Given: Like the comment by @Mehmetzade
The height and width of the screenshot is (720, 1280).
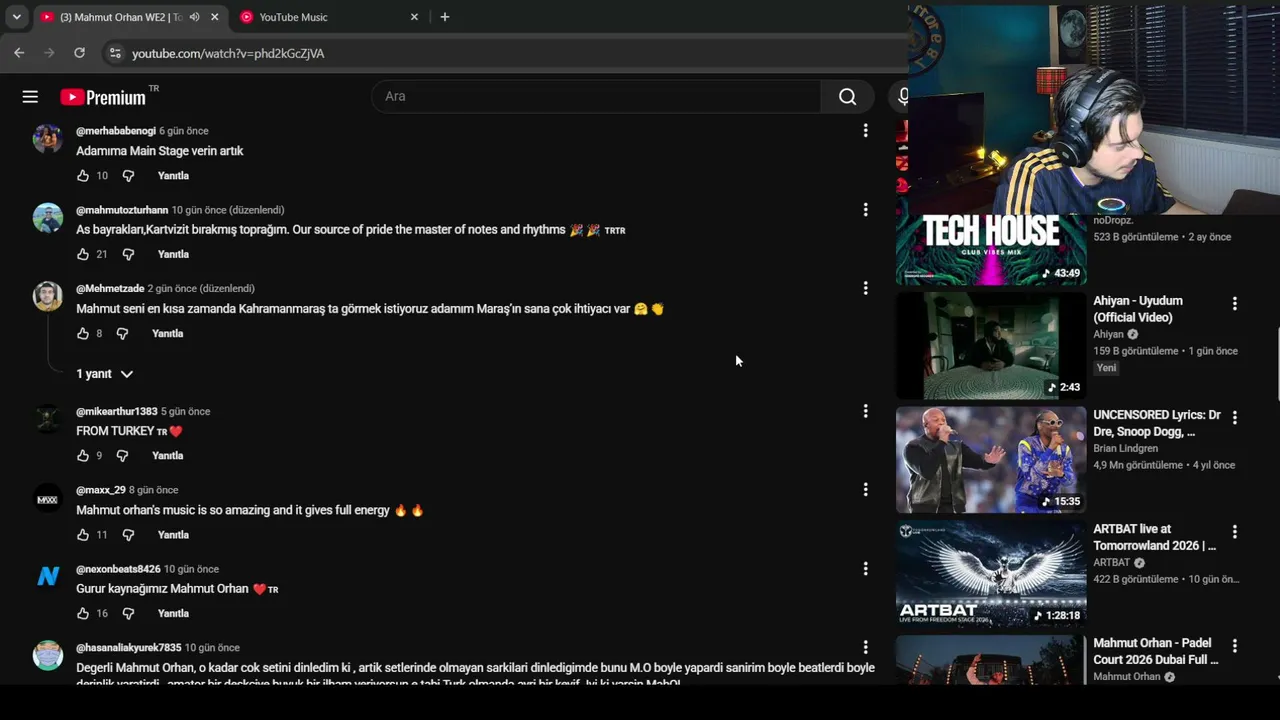Looking at the screenshot, I should pyautogui.click(x=83, y=334).
